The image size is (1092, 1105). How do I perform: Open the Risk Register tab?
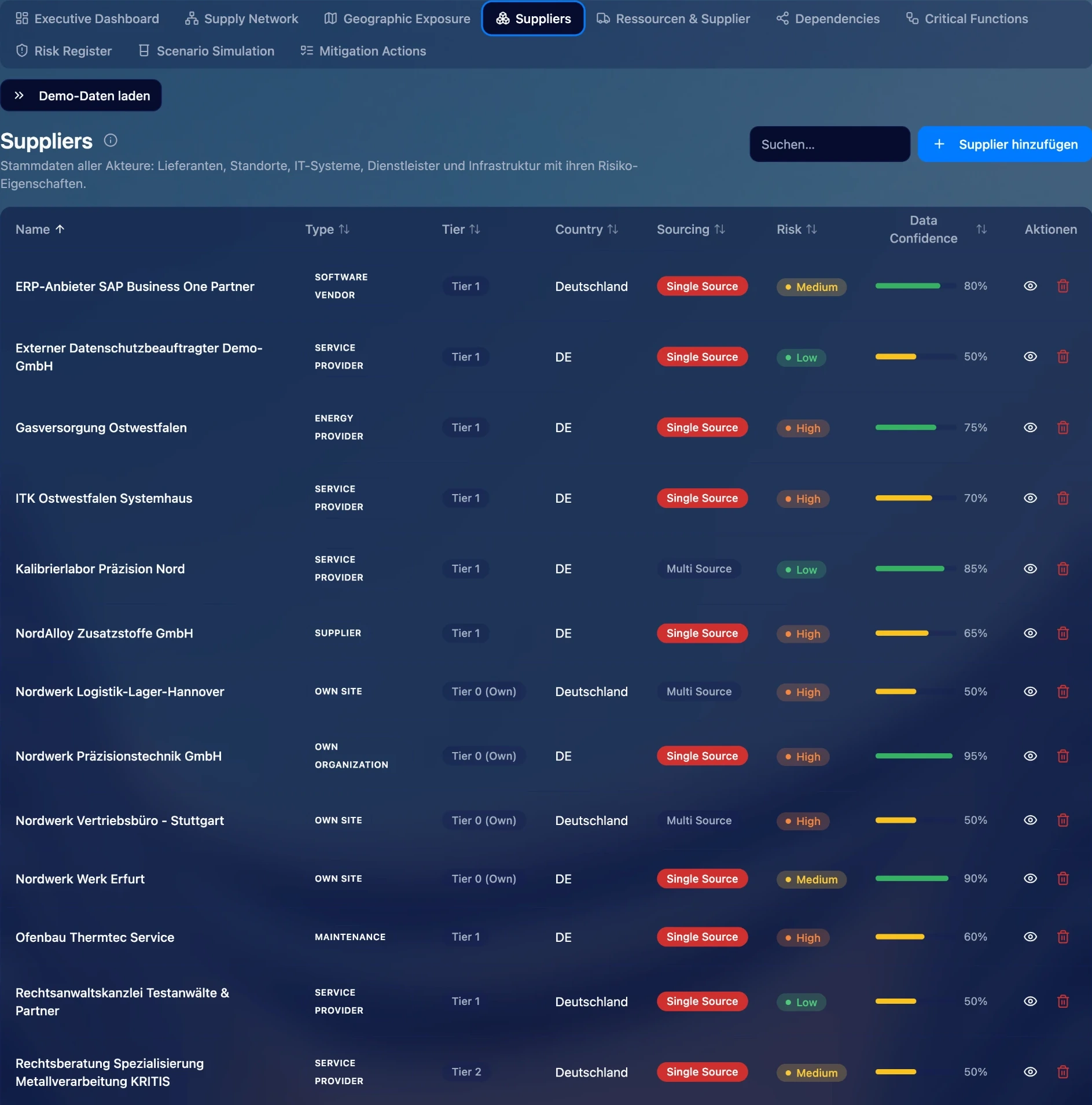coord(64,51)
